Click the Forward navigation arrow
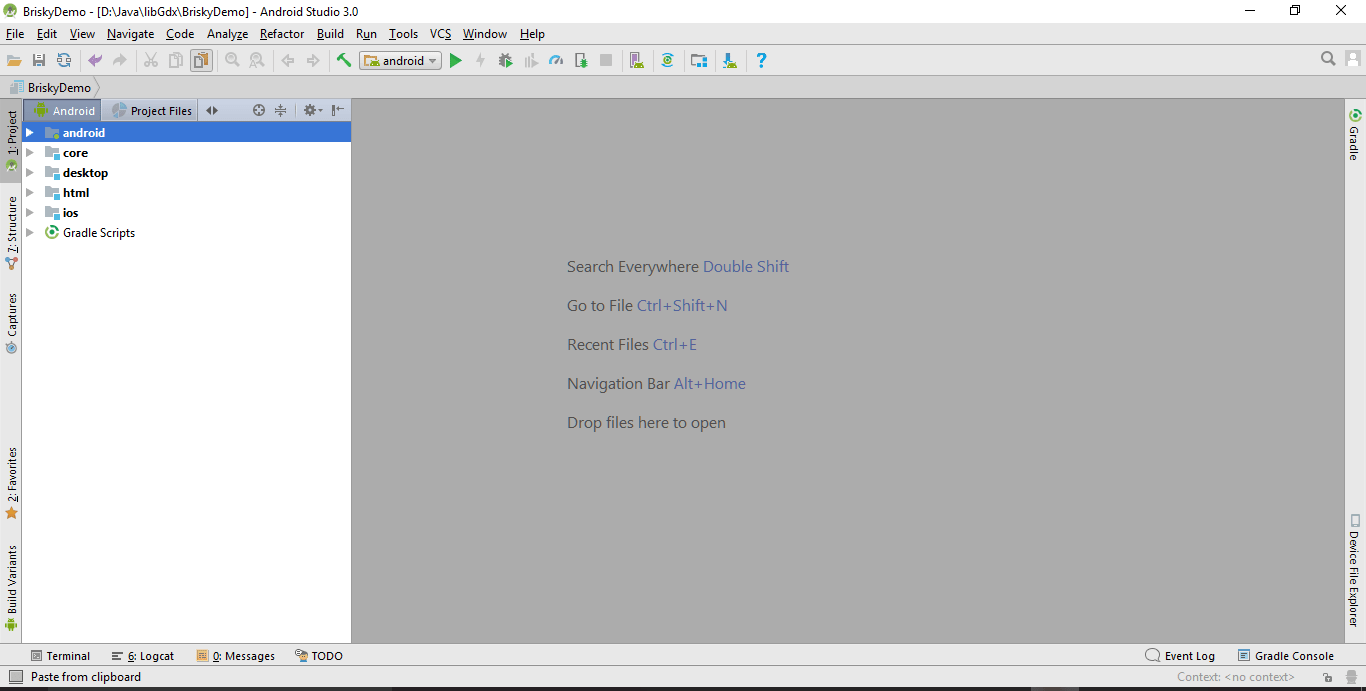Screen dimensions: 1366x691 pos(313,61)
